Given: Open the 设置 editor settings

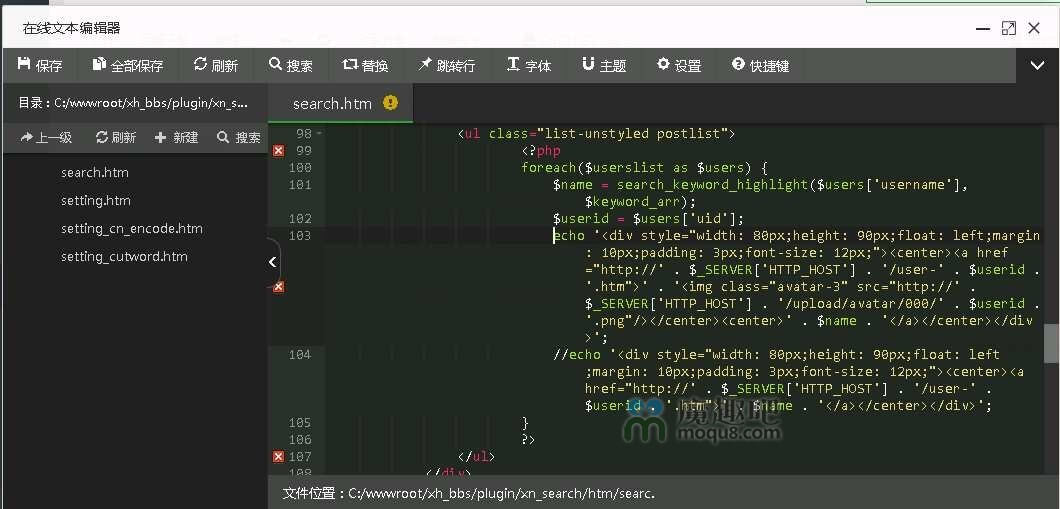Looking at the screenshot, I should click(x=679, y=66).
